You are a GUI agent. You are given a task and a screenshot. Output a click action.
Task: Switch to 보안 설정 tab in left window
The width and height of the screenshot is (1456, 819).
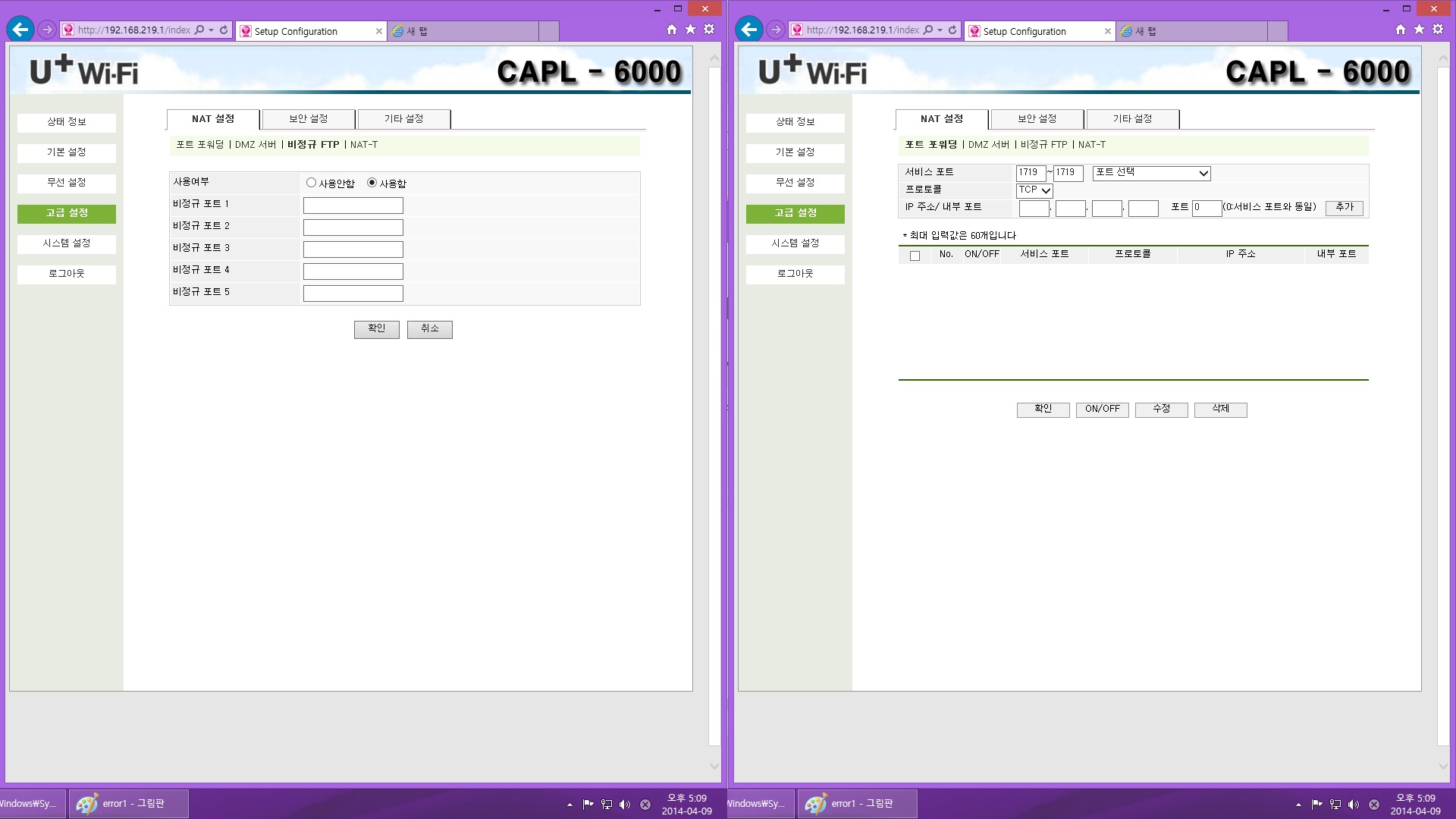coord(309,119)
